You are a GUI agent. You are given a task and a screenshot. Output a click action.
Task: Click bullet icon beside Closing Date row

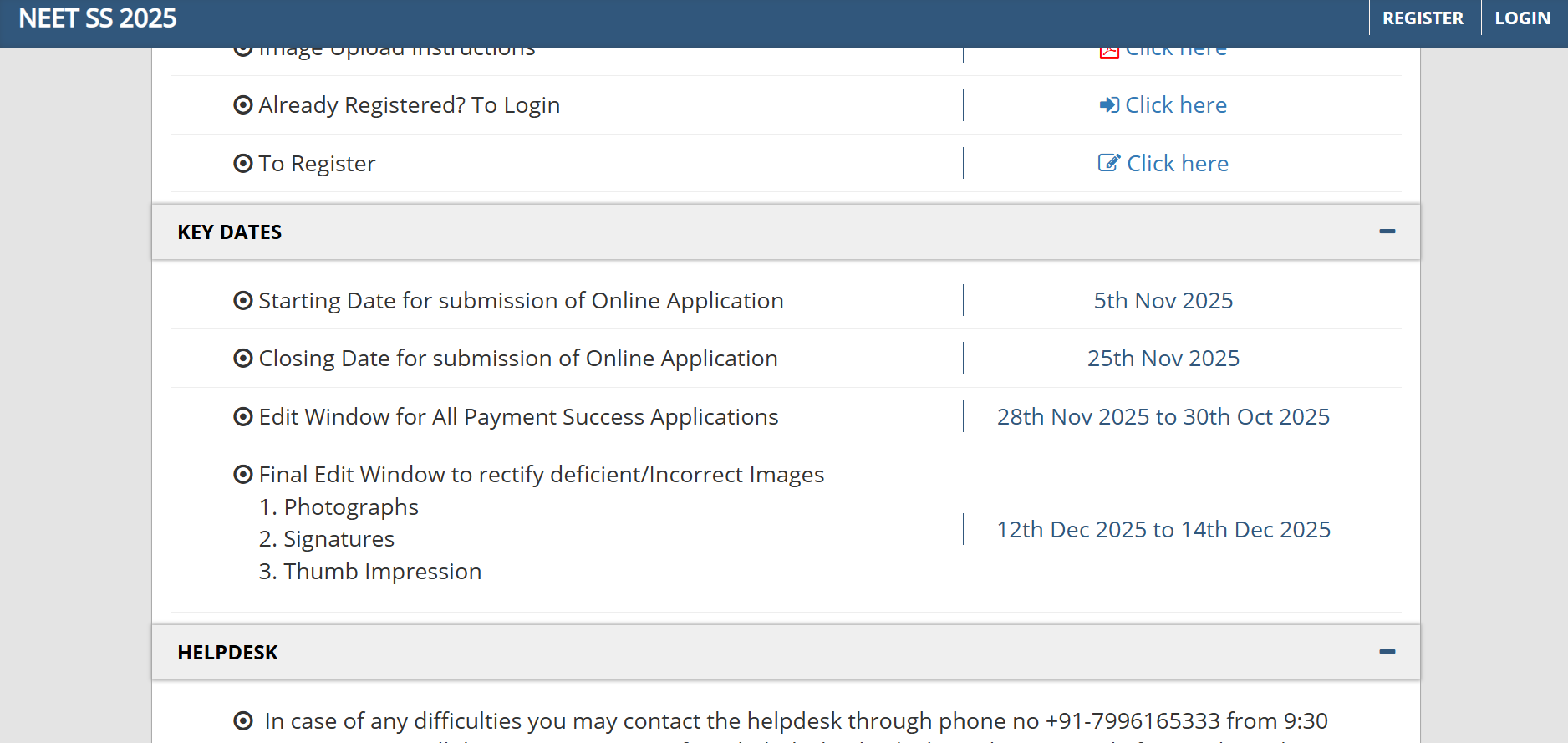pyautogui.click(x=243, y=358)
